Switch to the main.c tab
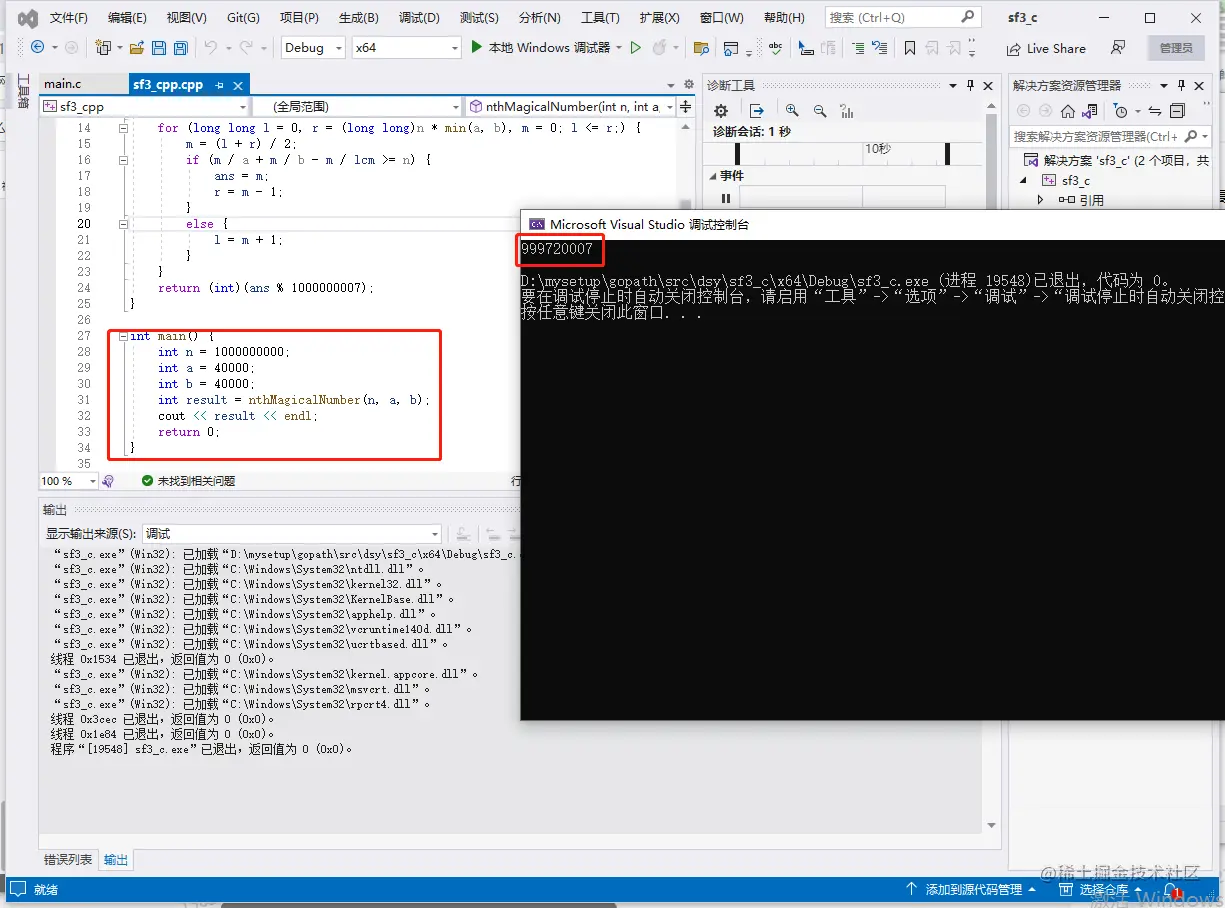1225x908 pixels. point(63,85)
